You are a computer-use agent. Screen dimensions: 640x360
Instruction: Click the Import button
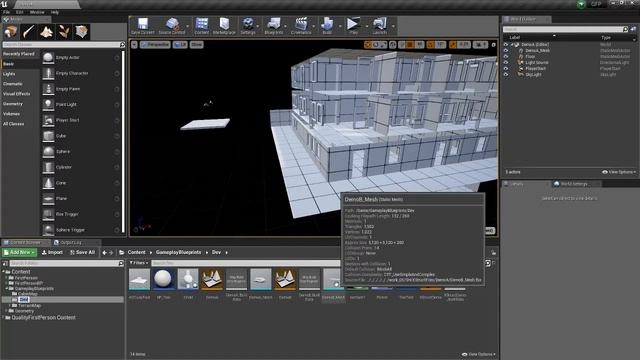coord(52,253)
